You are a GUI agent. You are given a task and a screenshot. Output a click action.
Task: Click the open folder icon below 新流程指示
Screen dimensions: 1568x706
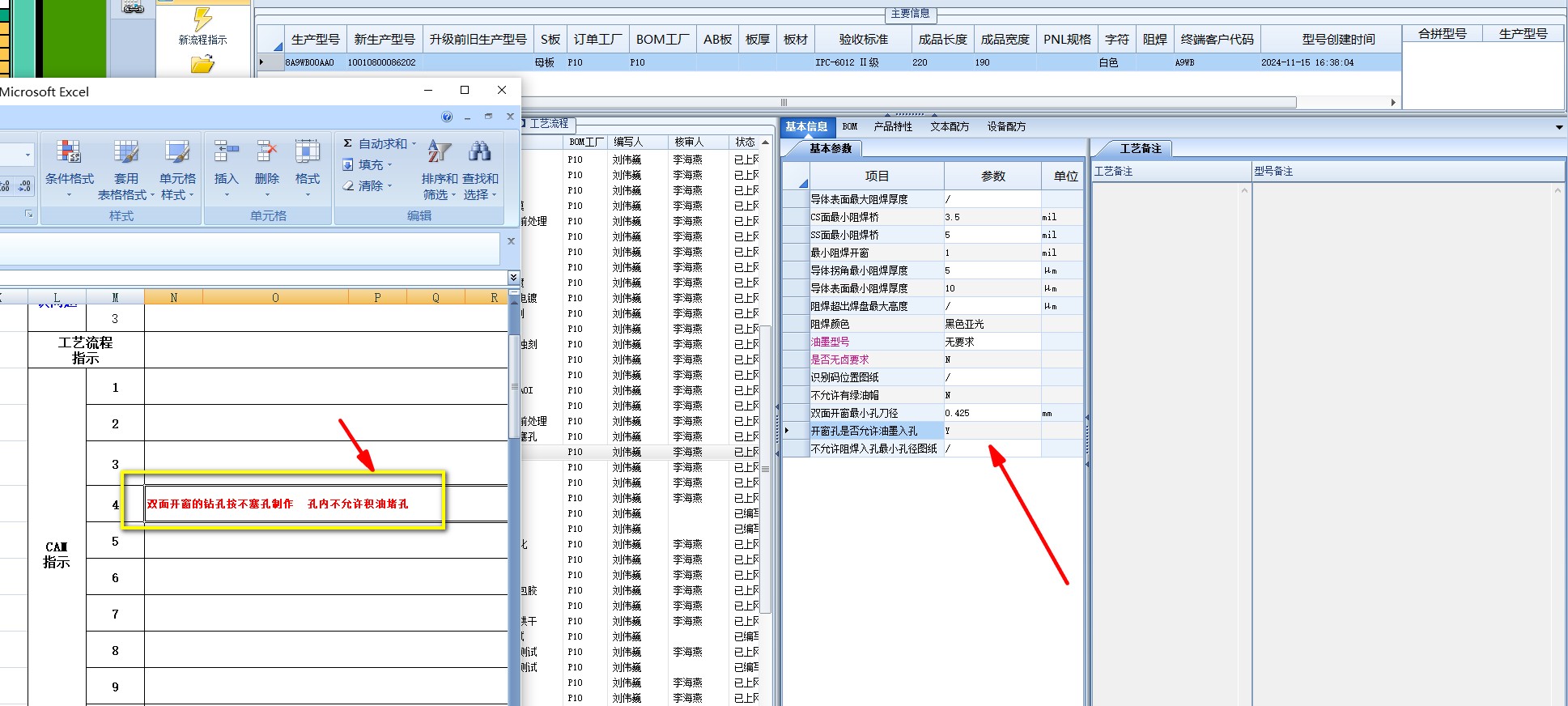[x=202, y=63]
